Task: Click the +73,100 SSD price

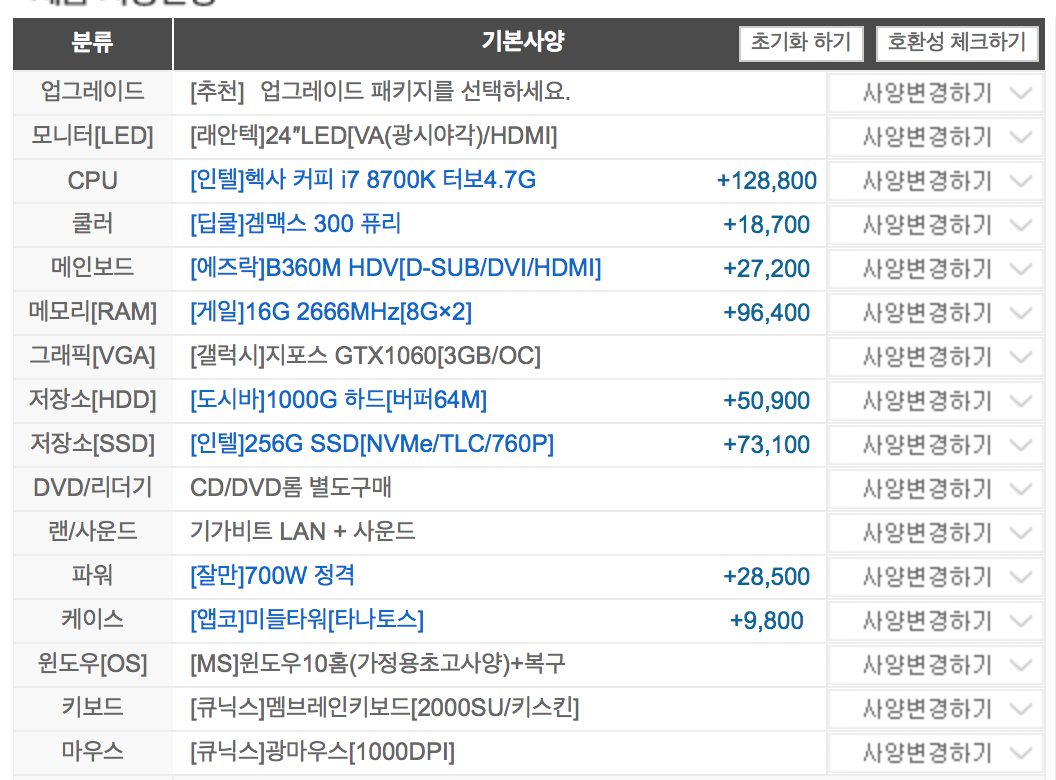Action: 766,445
